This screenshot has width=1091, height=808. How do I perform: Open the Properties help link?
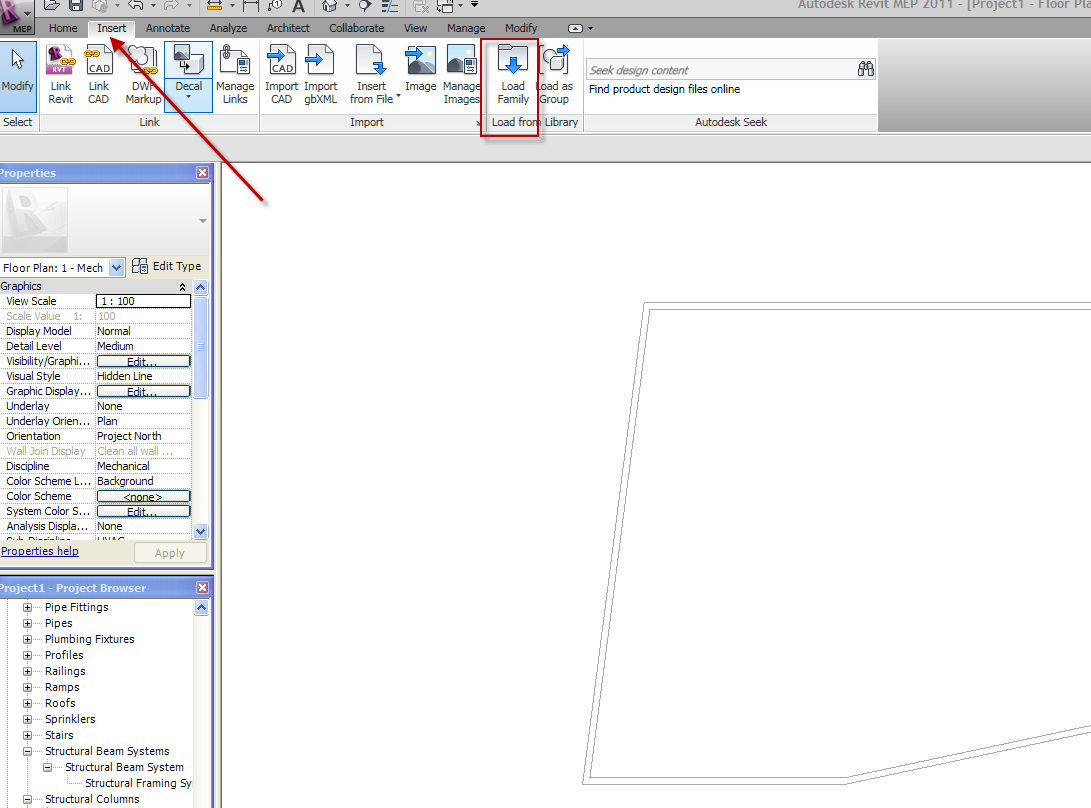click(40, 551)
